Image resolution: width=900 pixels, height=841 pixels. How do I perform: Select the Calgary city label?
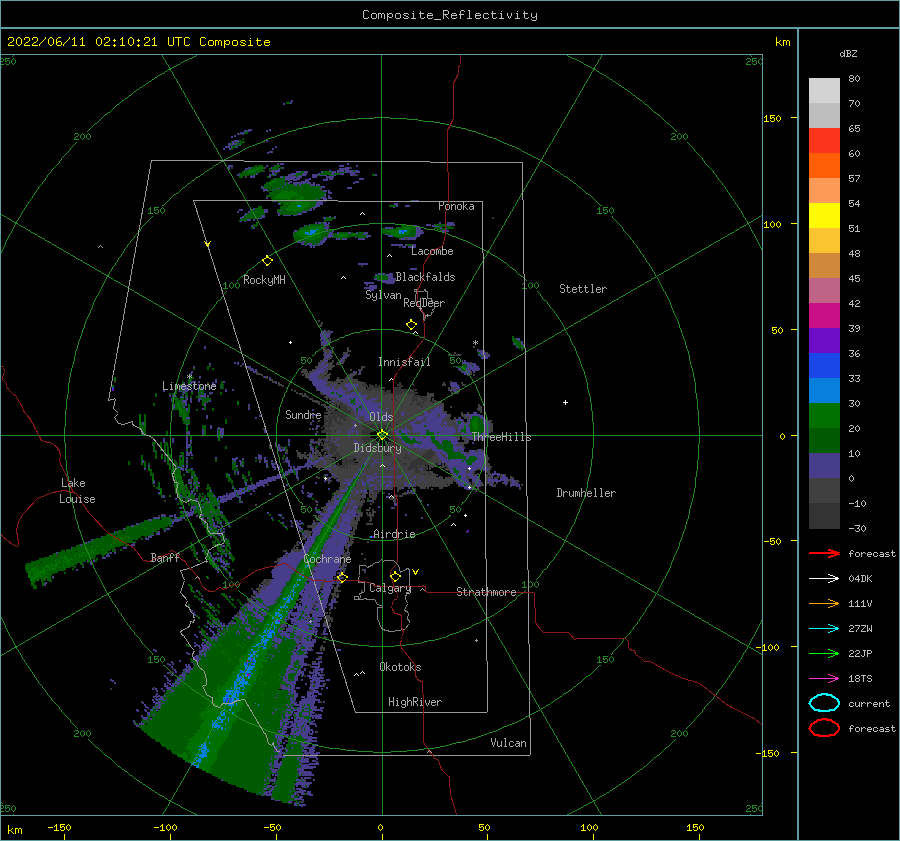390,588
